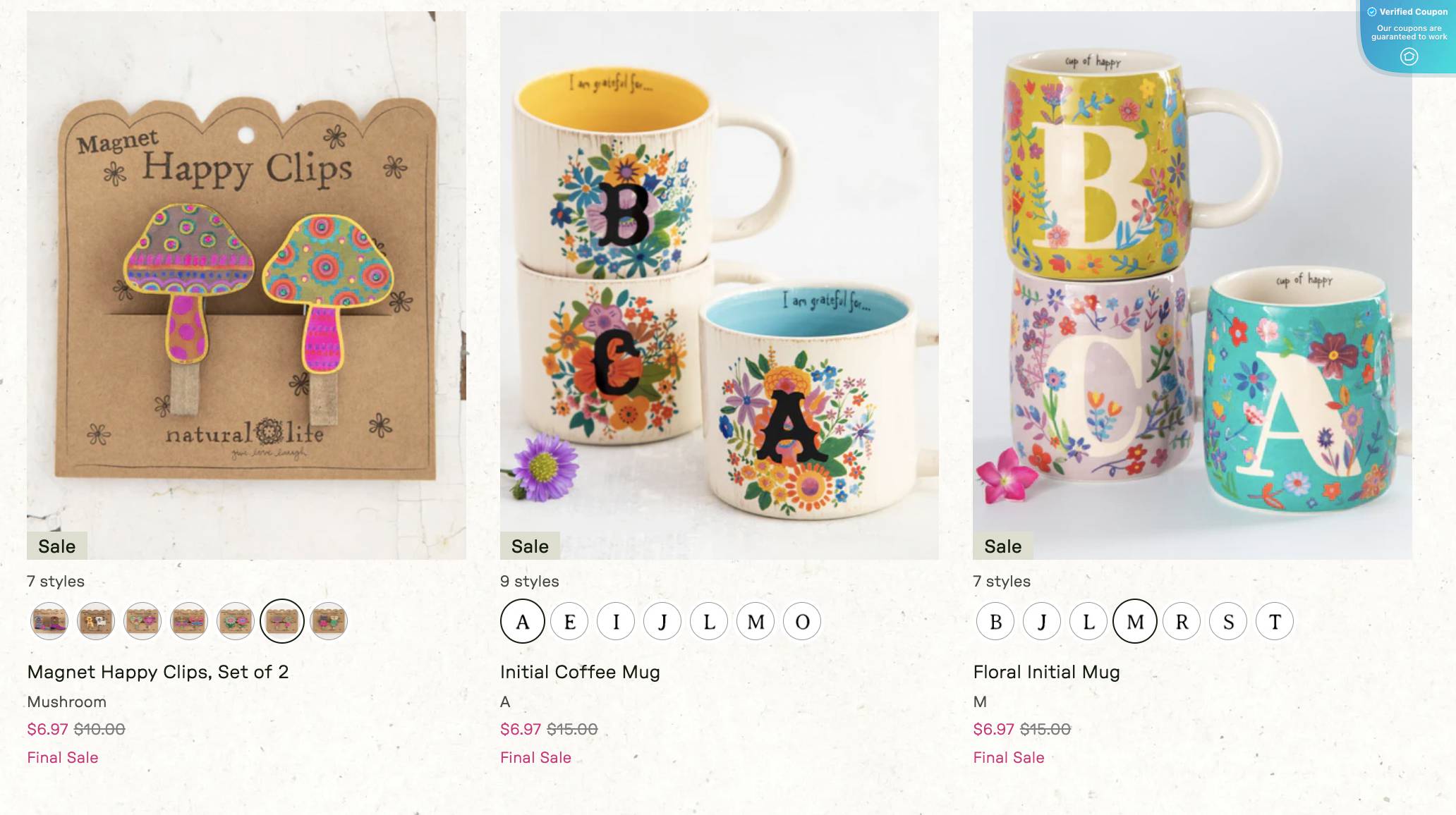Viewport: 1456px width, 815px height.
Task: Pick the selected mushroom style swatch
Action: (282, 621)
